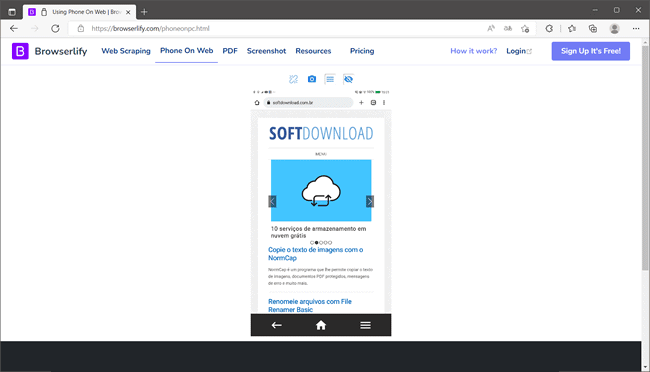Open a new browser tab
The height and width of the screenshot is (372, 650).
144,12
